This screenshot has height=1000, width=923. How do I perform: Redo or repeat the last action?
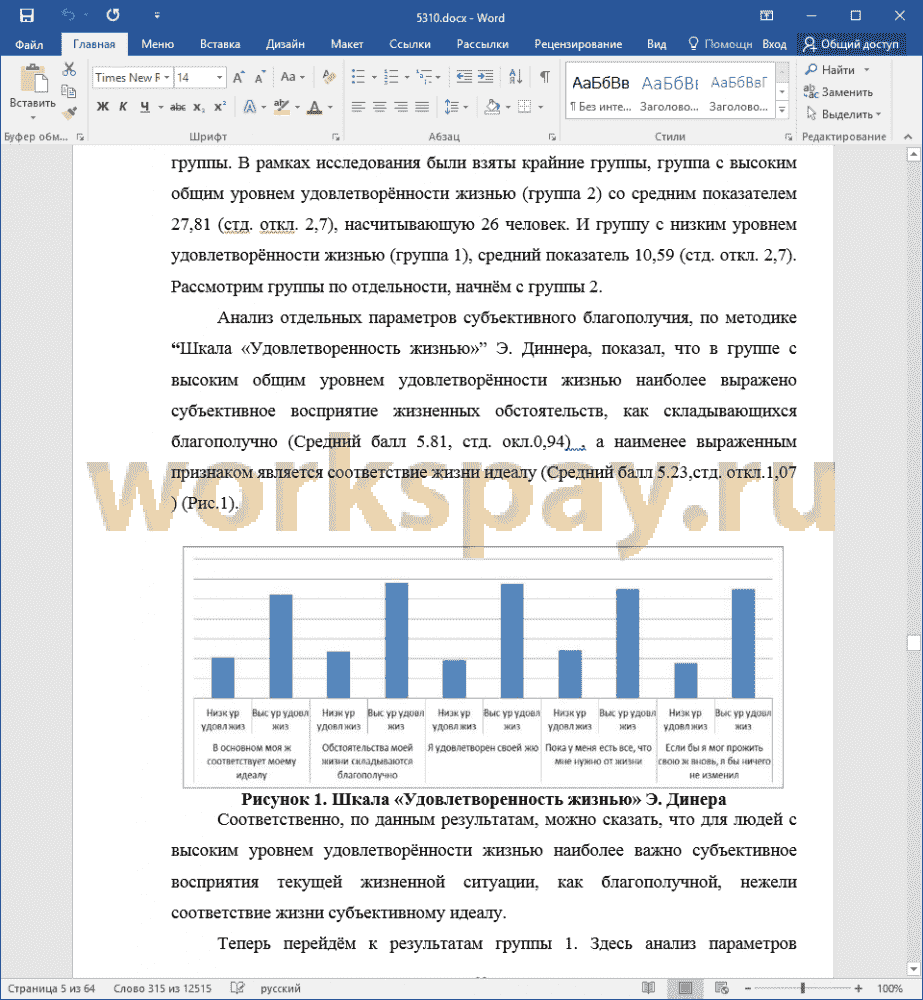[x=113, y=15]
